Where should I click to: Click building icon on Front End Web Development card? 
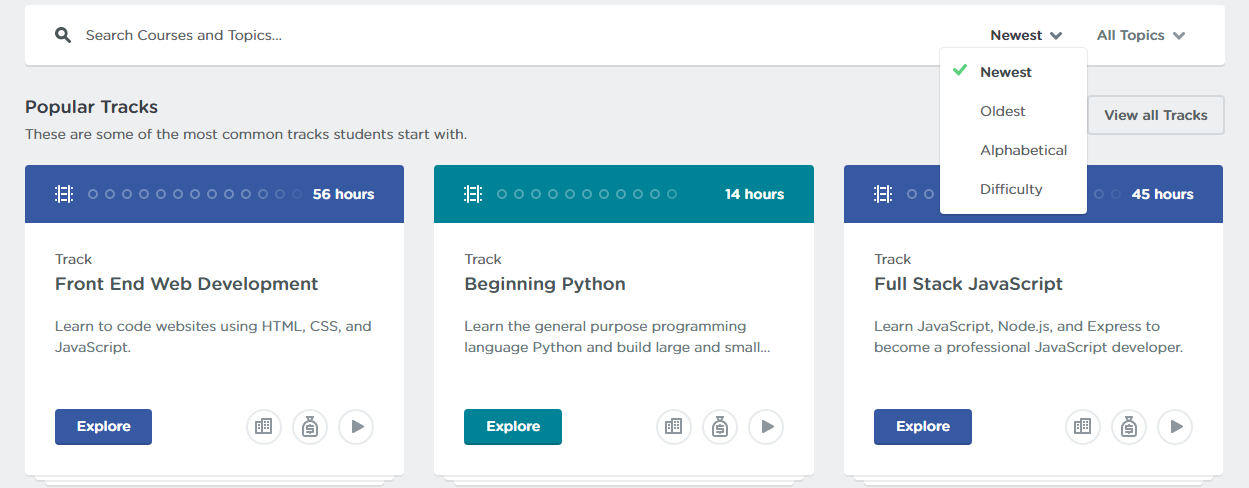point(264,427)
